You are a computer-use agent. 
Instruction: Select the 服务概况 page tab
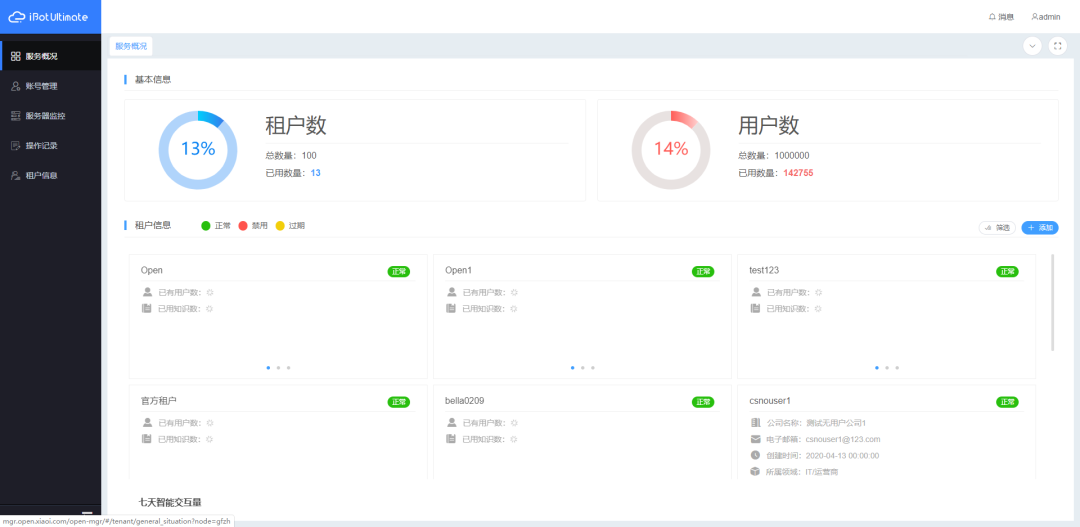click(x=131, y=46)
